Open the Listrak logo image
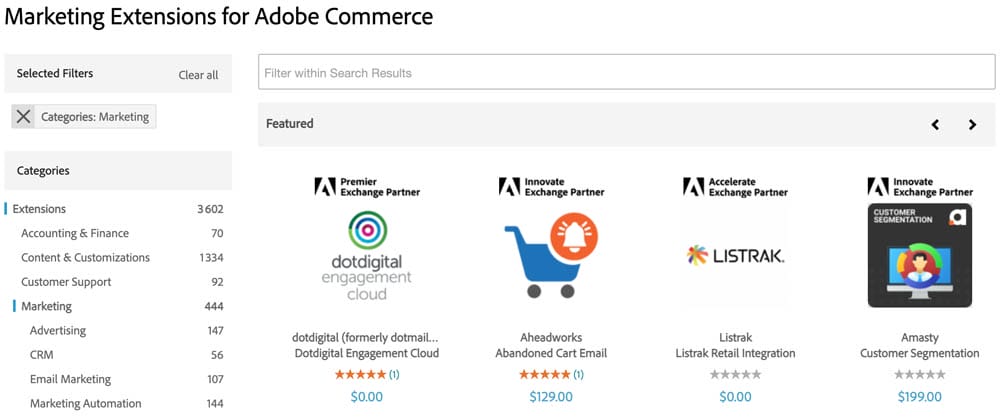The height and width of the screenshot is (417, 1000). pos(735,256)
